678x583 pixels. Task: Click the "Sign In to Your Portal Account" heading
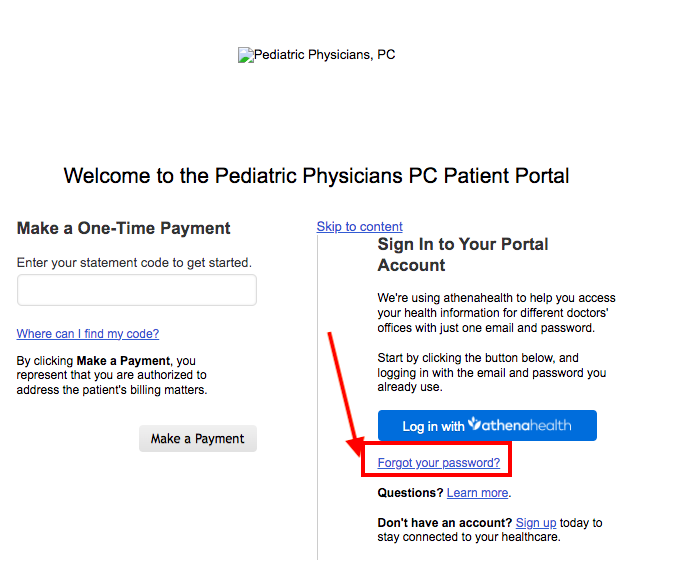(463, 255)
